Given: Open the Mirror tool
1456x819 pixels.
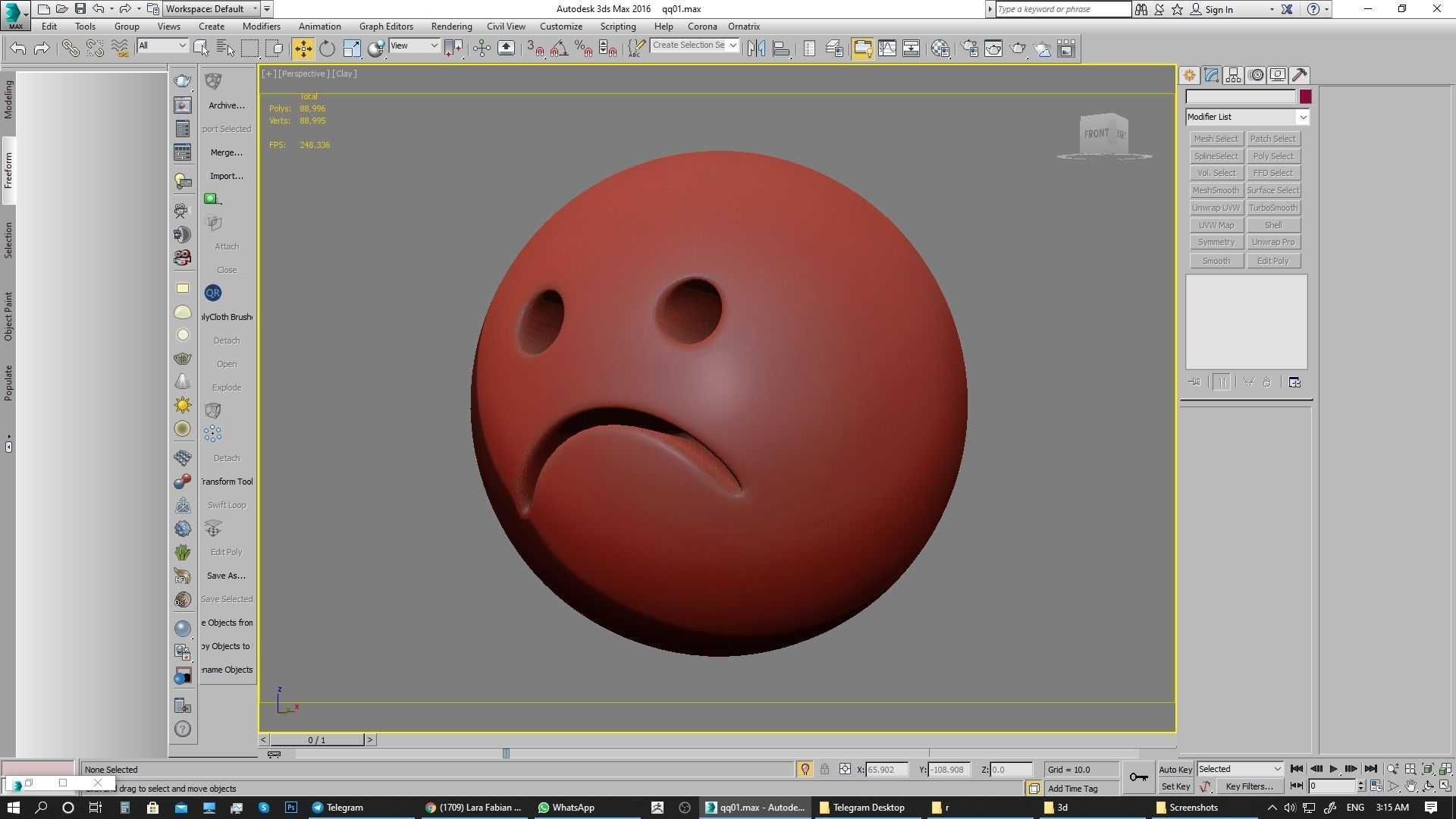Looking at the screenshot, I should [756, 49].
